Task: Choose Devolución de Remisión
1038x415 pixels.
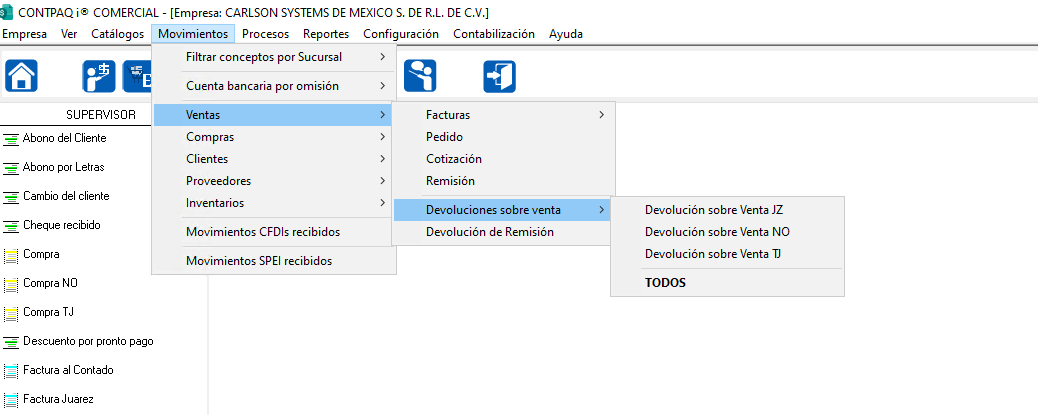Action: [x=504, y=232]
